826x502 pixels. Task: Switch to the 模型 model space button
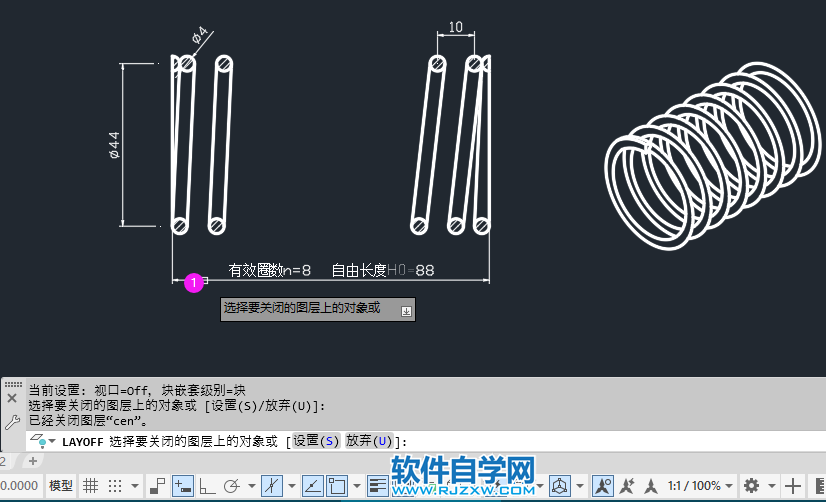click(x=61, y=485)
